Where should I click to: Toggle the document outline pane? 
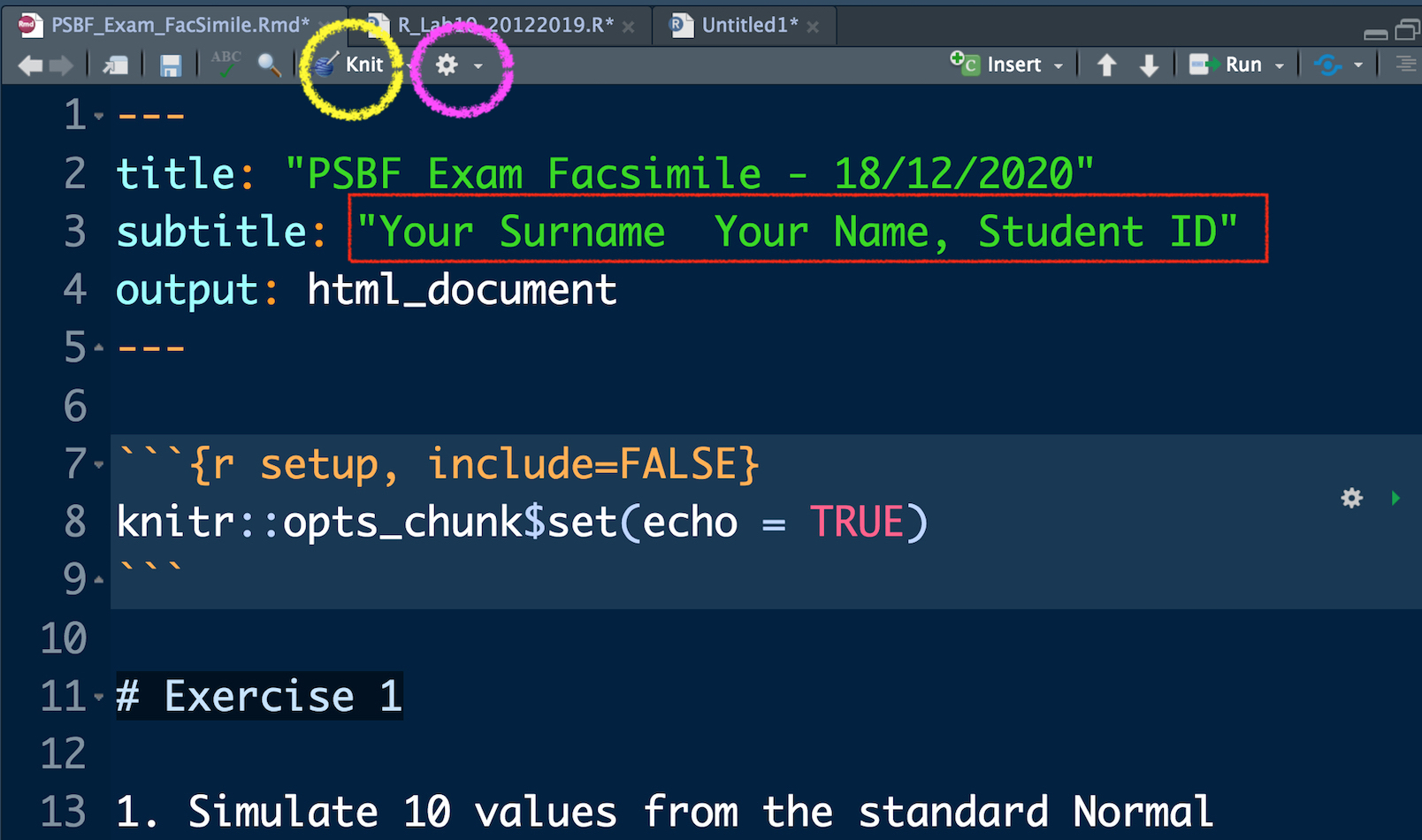1405,65
